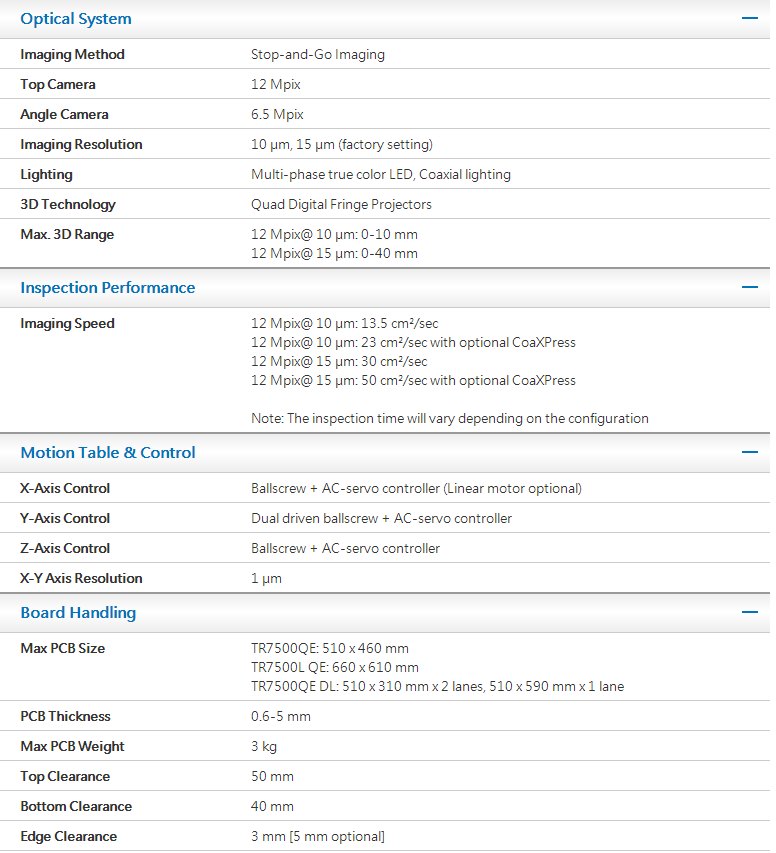This screenshot has height=853, width=776.
Task: Click the X-Axis Control row label
Action: pyautogui.click(x=65, y=489)
